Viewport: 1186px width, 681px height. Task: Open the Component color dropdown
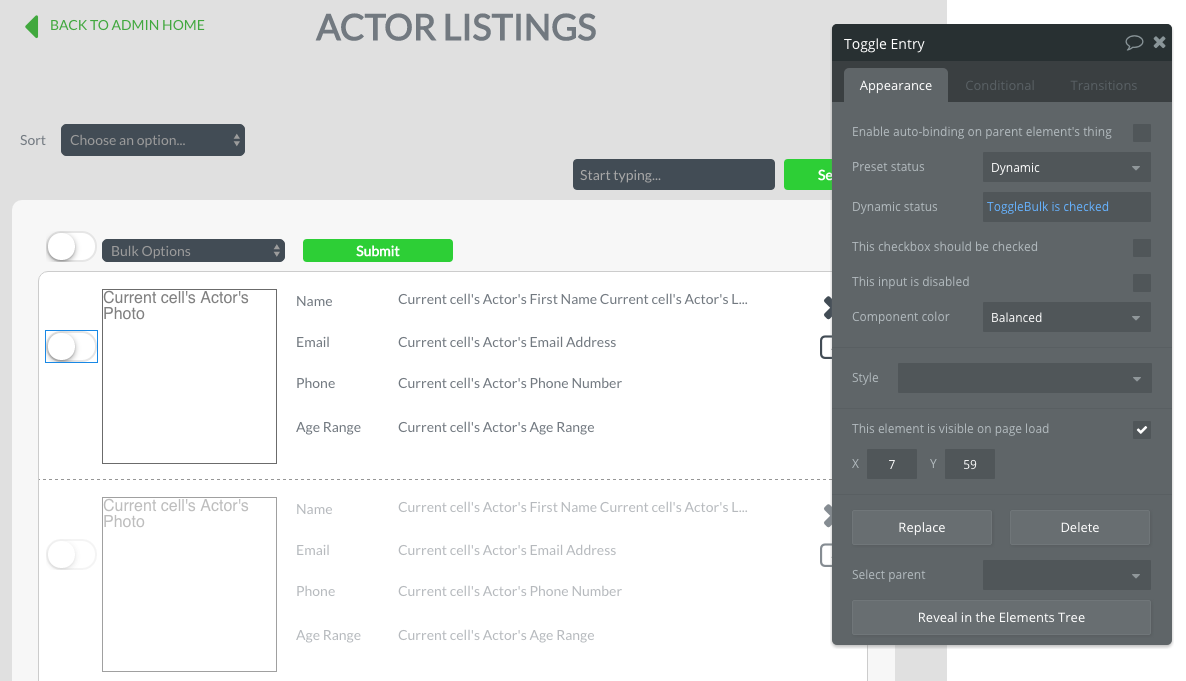(1066, 317)
